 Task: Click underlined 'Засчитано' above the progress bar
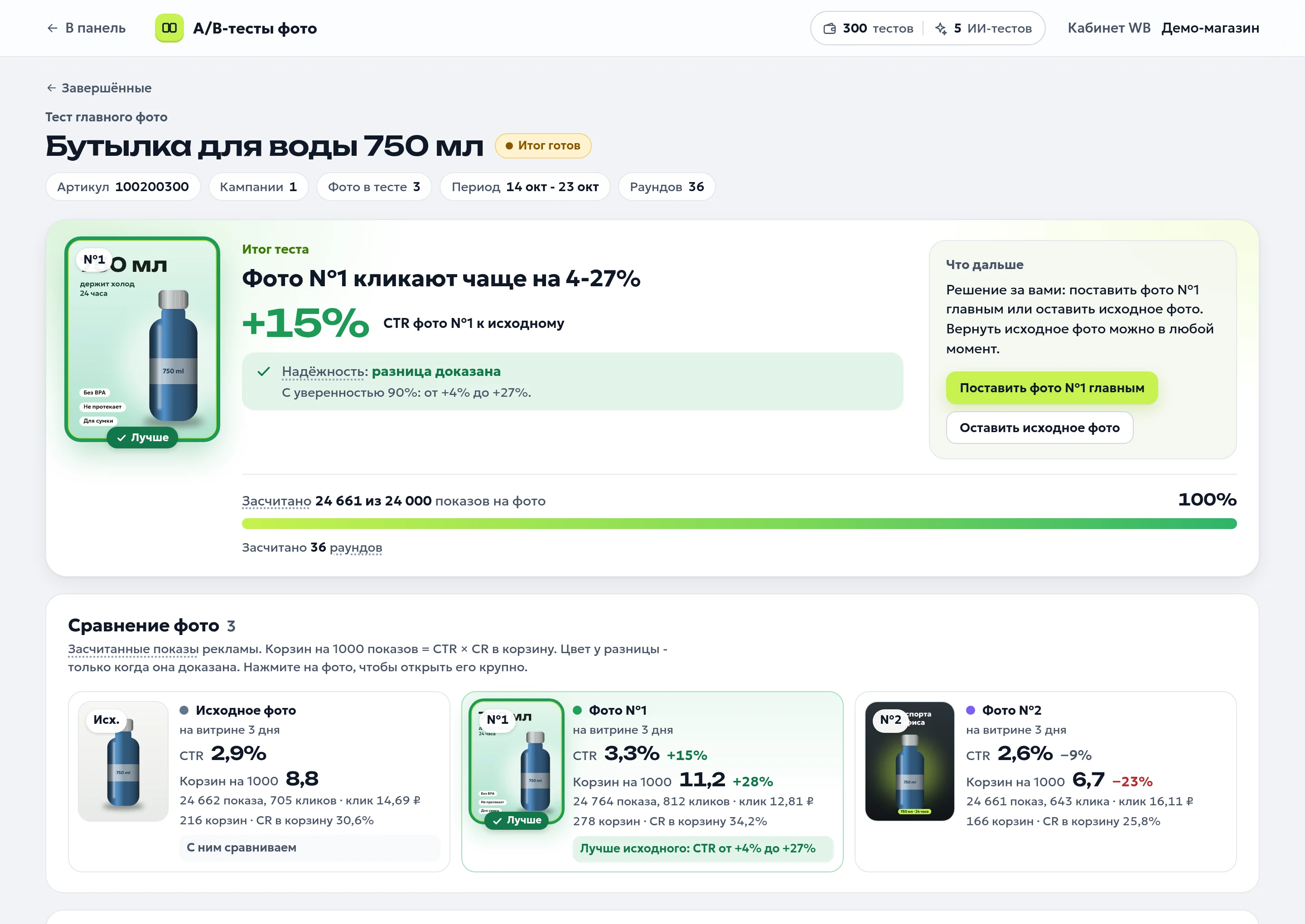[x=276, y=501]
